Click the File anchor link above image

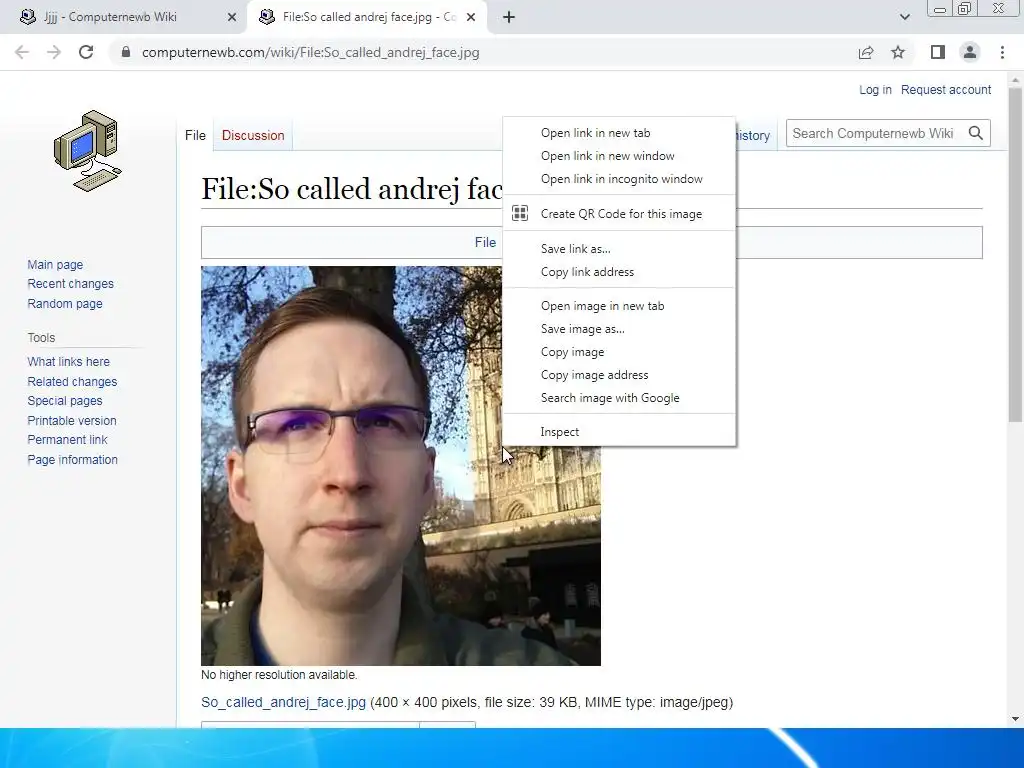(485, 242)
